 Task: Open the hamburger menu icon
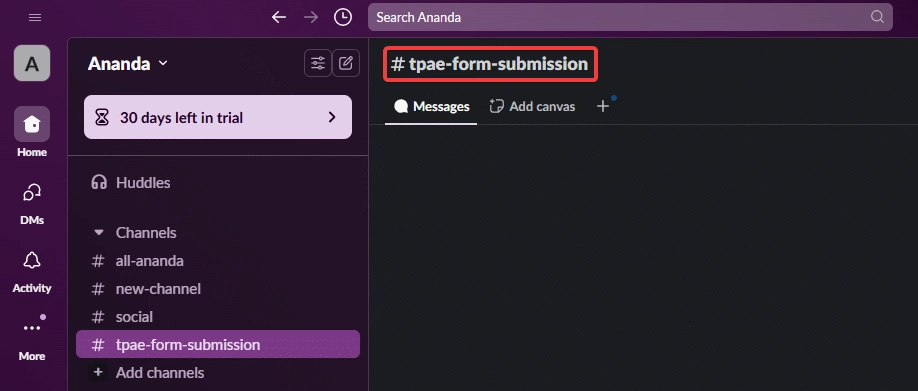pyautogui.click(x=35, y=18)
